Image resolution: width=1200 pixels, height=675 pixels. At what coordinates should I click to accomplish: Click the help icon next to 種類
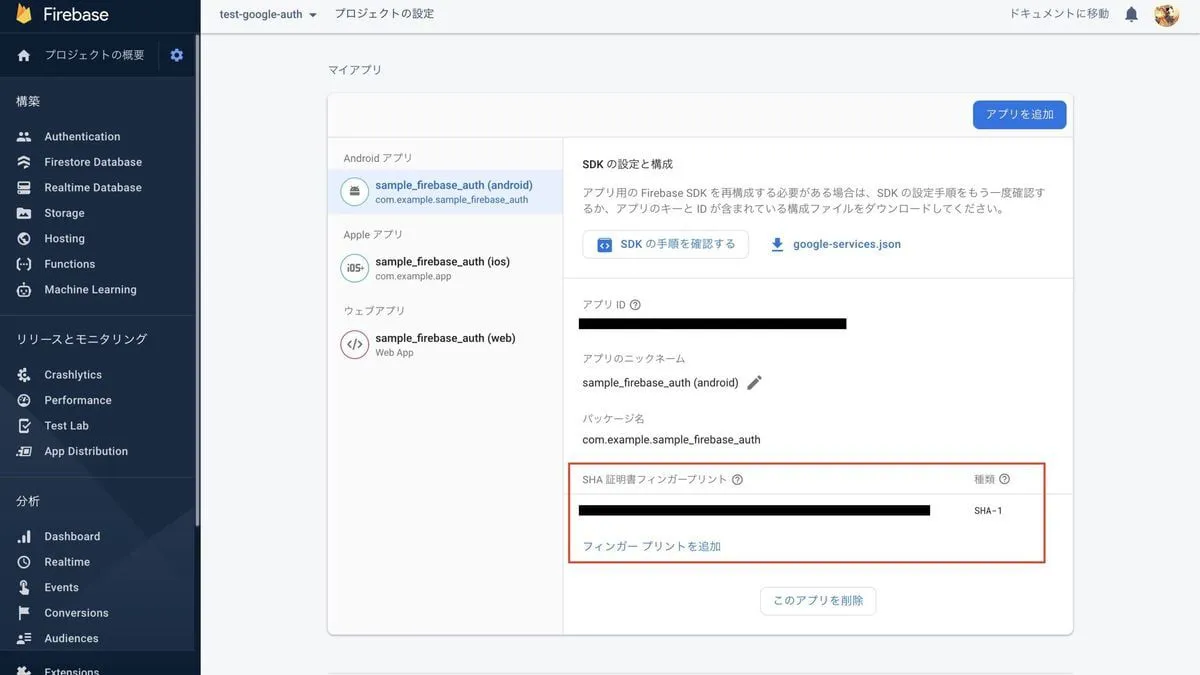point(1004,479)
